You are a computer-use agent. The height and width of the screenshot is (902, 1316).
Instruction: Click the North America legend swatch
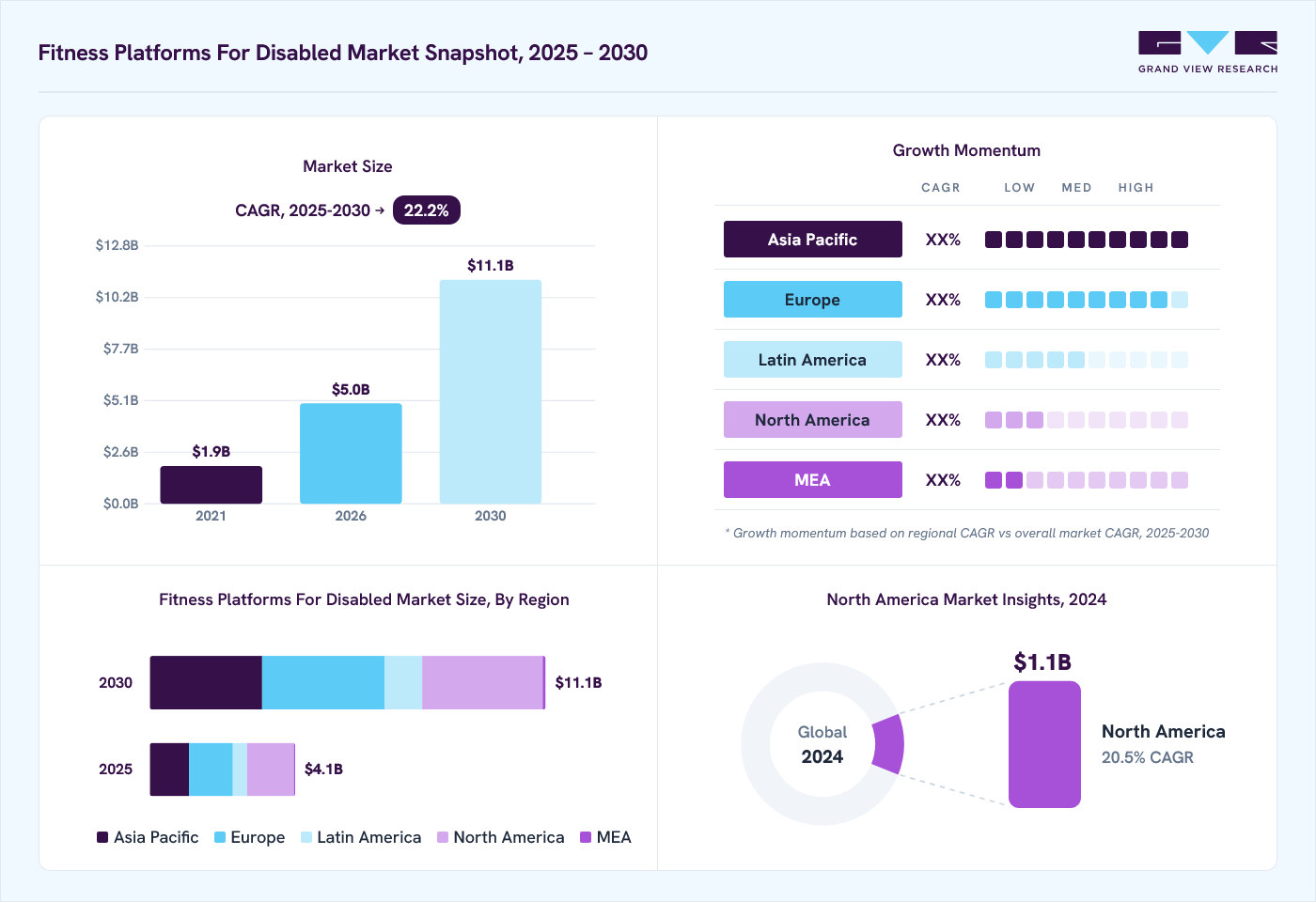(443, 837)
